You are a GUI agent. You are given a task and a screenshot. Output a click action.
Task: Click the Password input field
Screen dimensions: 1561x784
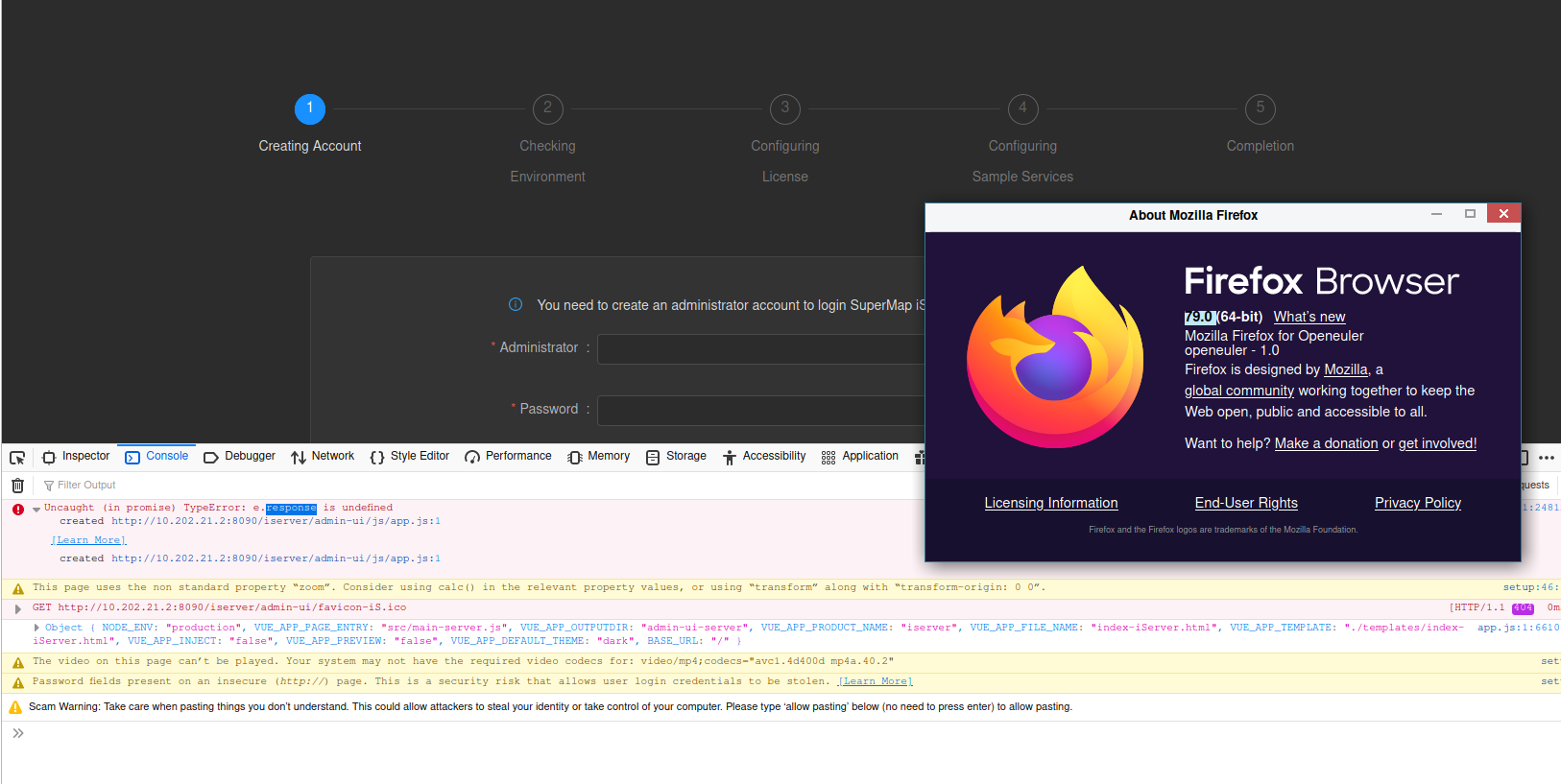761,410
